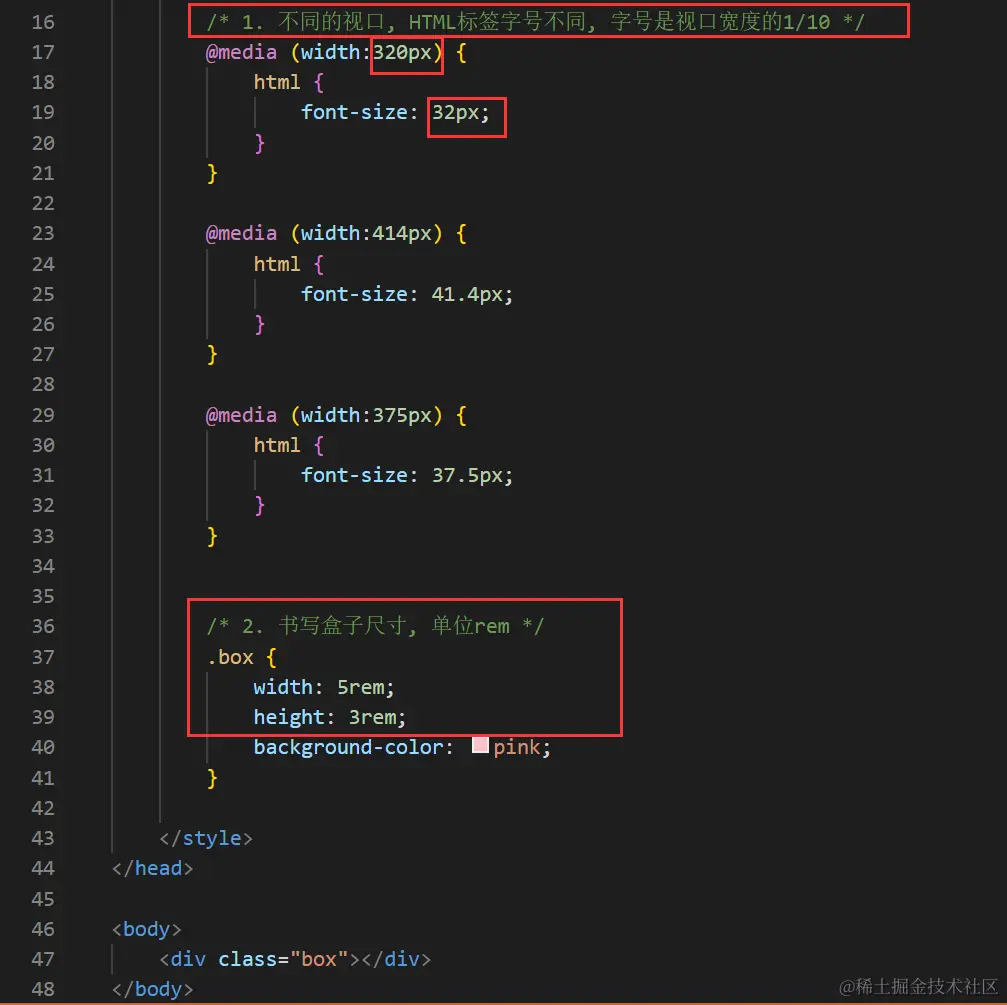Click the comment text on line 16
1007x1005 pixels.
click(x=536, y=22)
